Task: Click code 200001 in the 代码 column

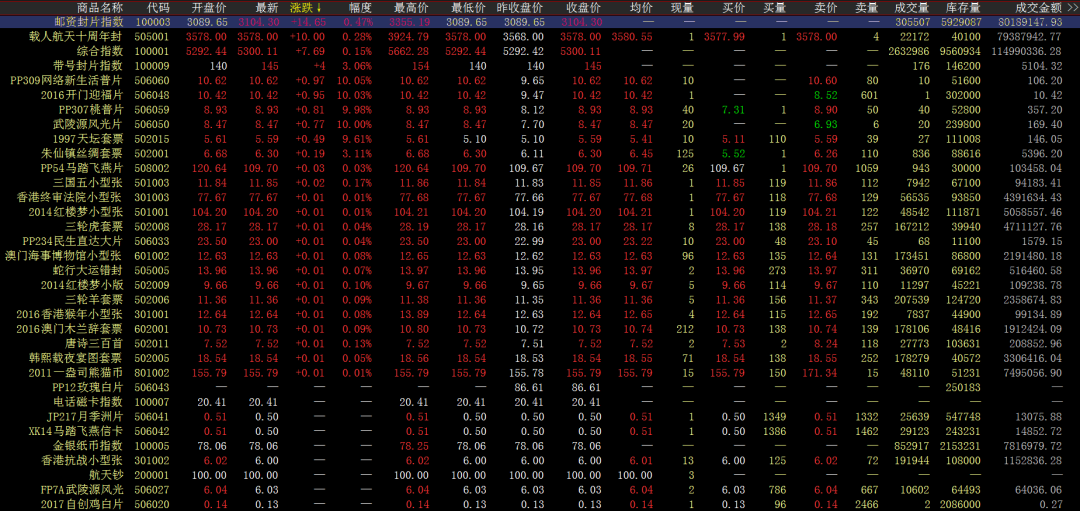Action: click(152, 474)
